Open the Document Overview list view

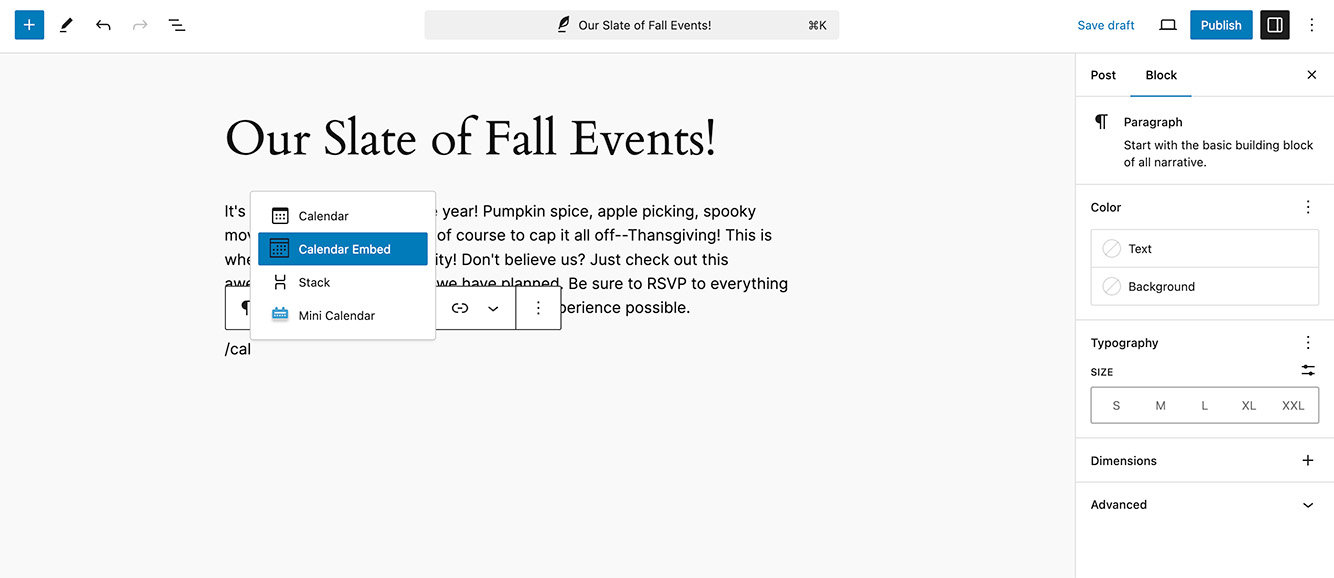tap(177, 25)
